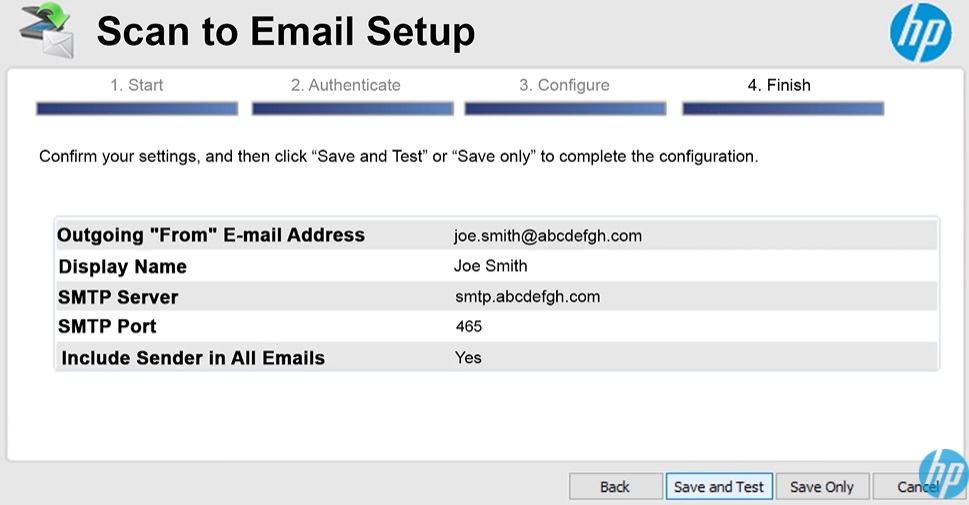This screenshot has width=969, height=505.
Task: Click the Yes value for Include Sender
Action: pyautogui.click(x=468, y=357)
